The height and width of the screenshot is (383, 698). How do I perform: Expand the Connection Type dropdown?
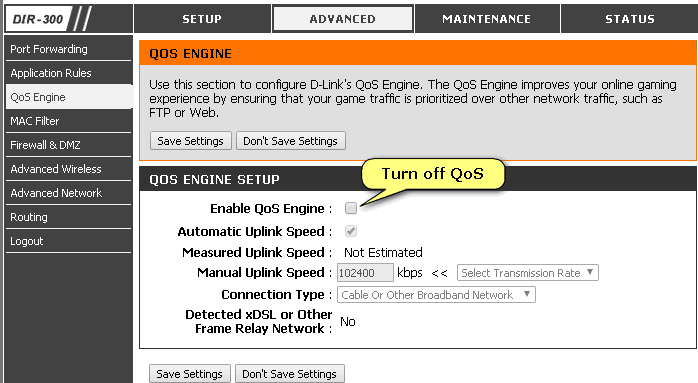(436, 295)
